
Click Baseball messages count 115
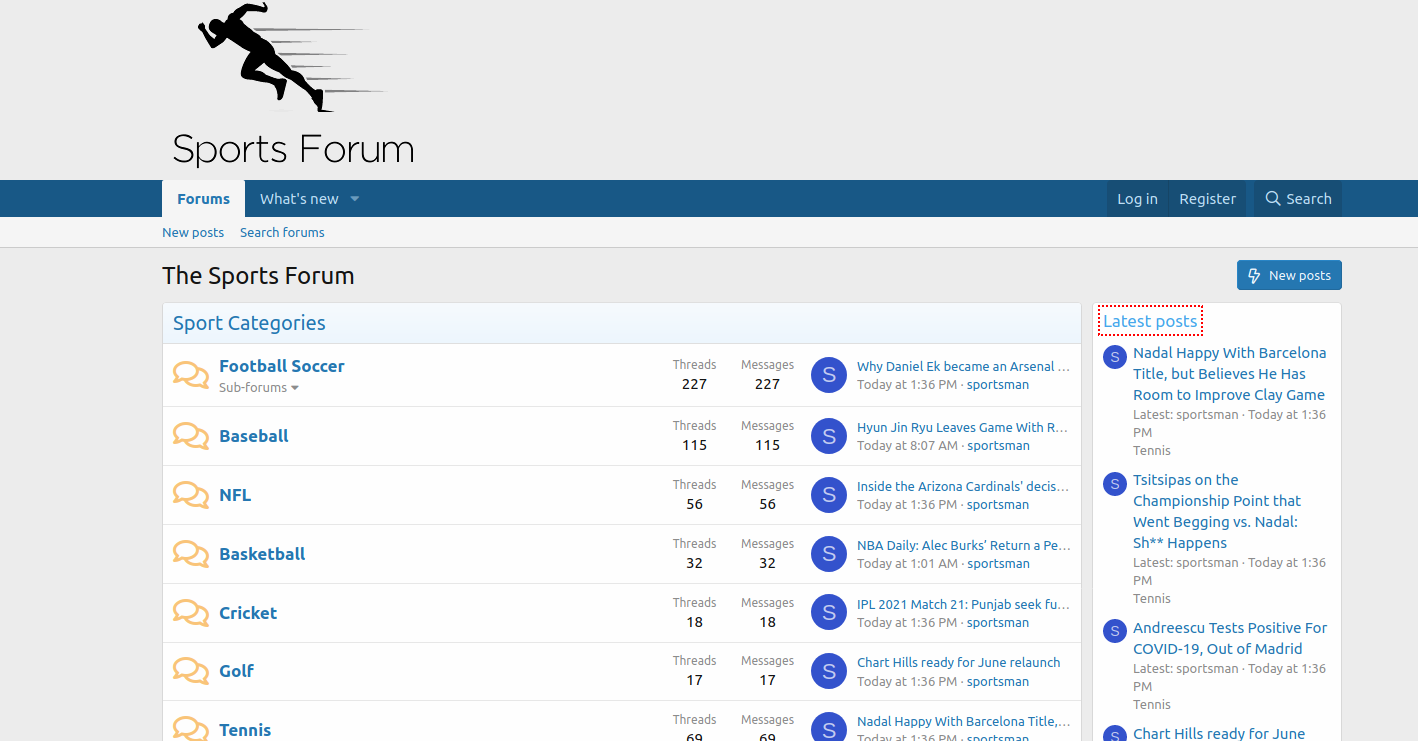tap(767, 445)
